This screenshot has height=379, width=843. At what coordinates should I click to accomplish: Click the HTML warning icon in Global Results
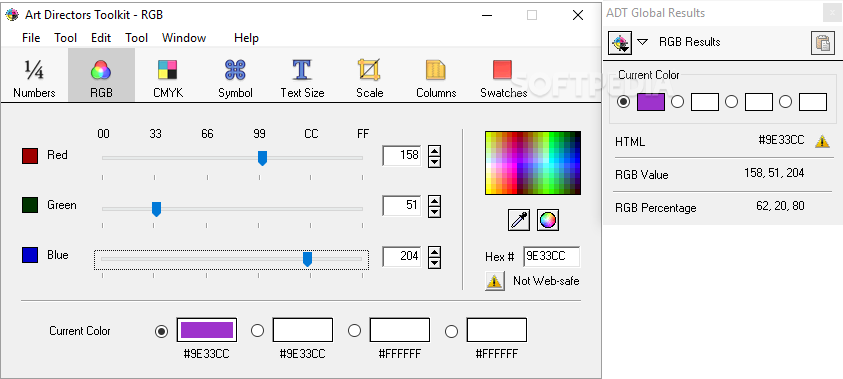pyautogui.click(x=822, y=141)
